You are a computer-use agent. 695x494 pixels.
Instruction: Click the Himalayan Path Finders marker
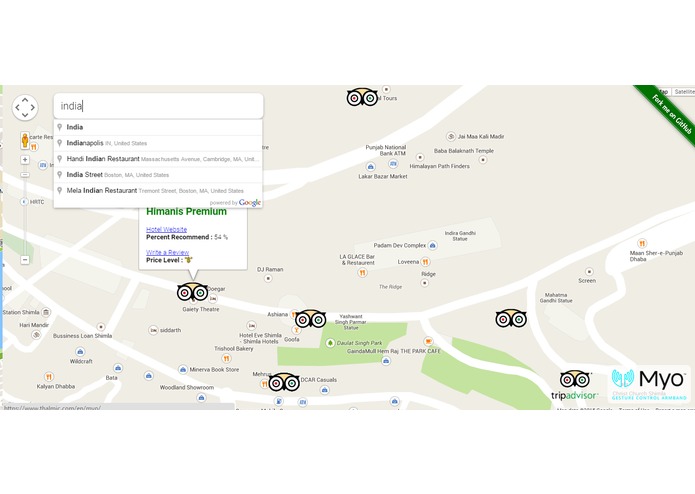(x=420, y=157)
